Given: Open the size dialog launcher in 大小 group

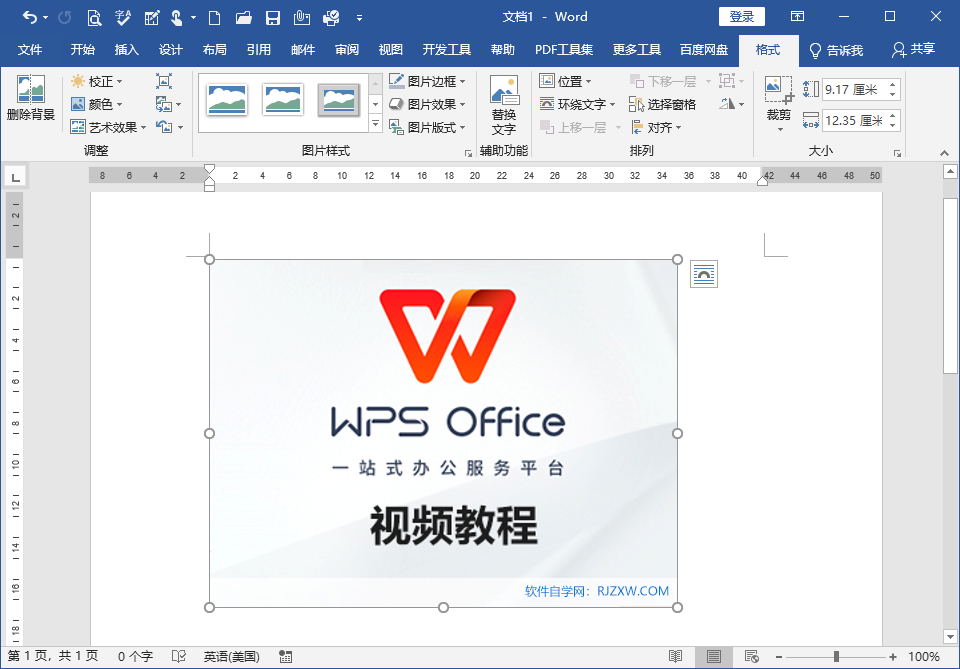Looking at the screenshot, I should pos(897,153).
